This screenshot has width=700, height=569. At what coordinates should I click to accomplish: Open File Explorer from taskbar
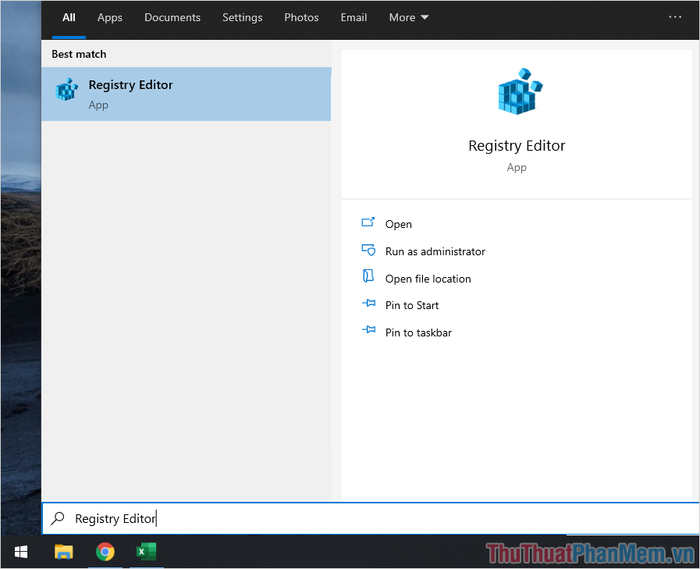click(64, 552)
